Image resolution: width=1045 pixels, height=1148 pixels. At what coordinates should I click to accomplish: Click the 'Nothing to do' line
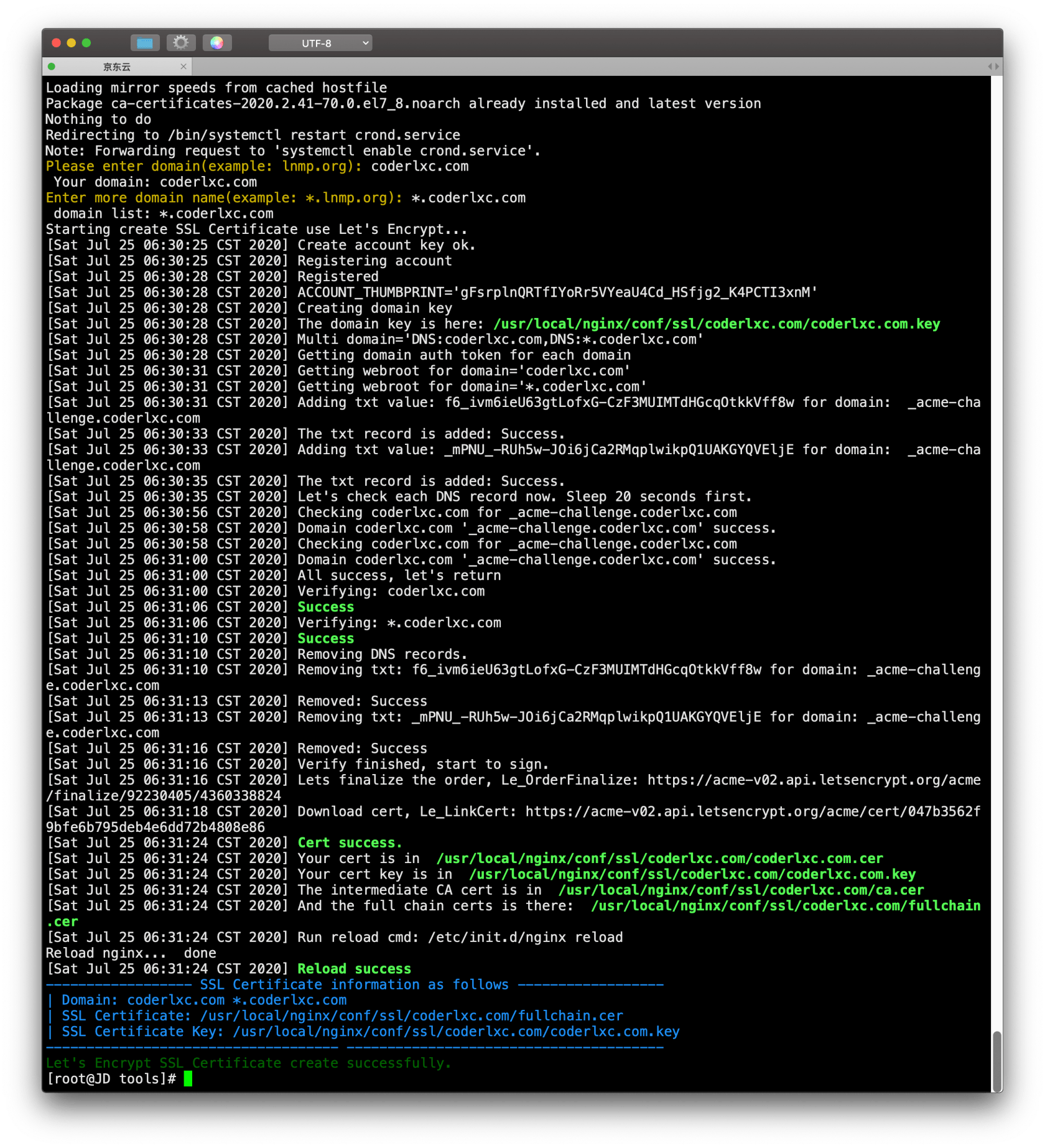pos(98,119)
